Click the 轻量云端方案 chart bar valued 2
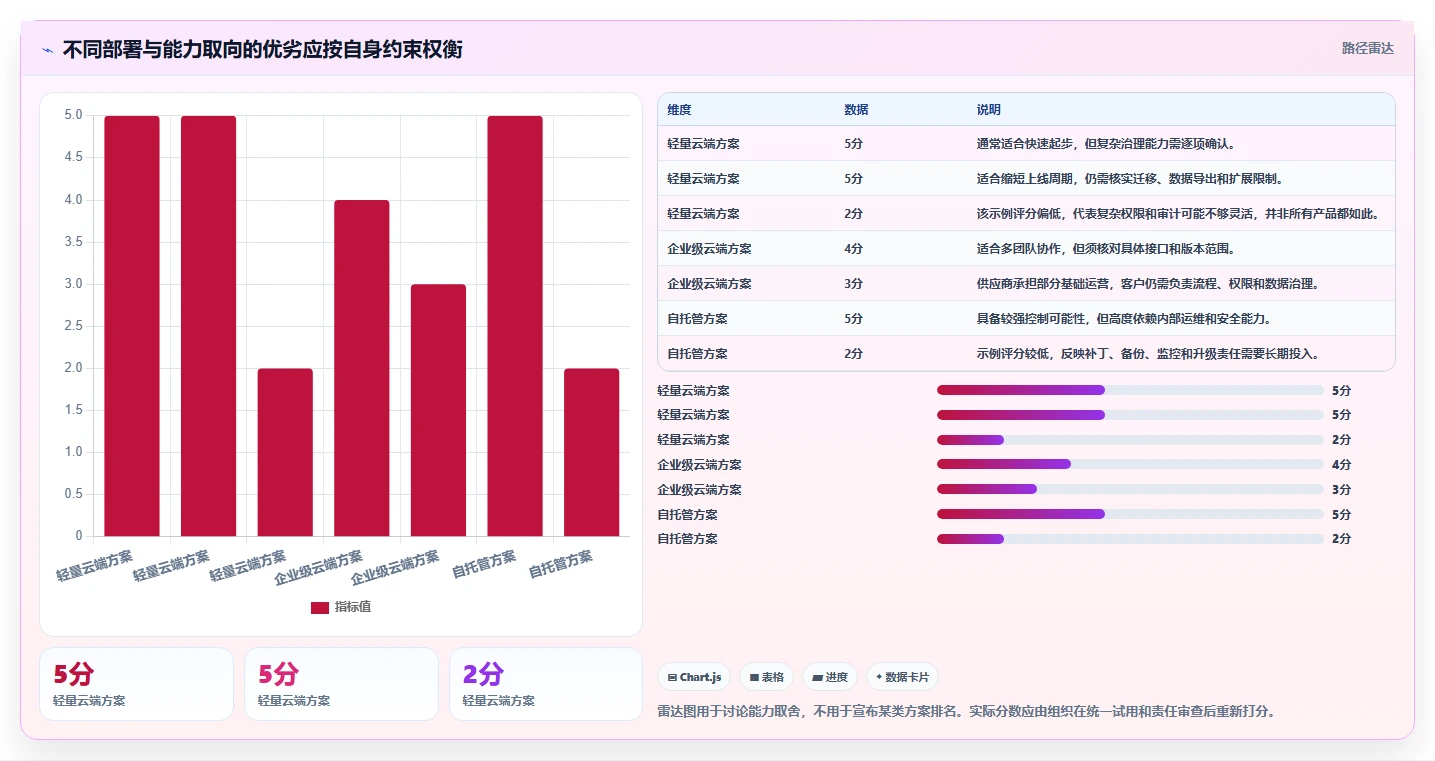 click(285, 452)
